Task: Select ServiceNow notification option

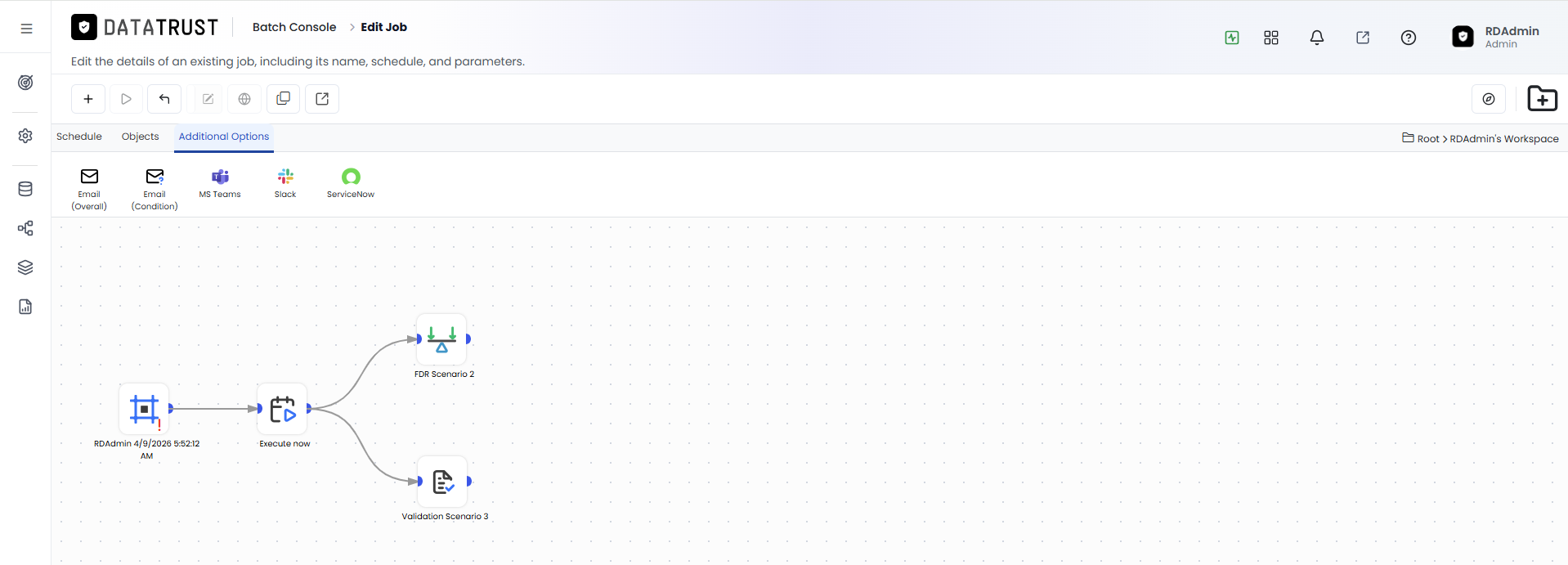Action: 351,183
